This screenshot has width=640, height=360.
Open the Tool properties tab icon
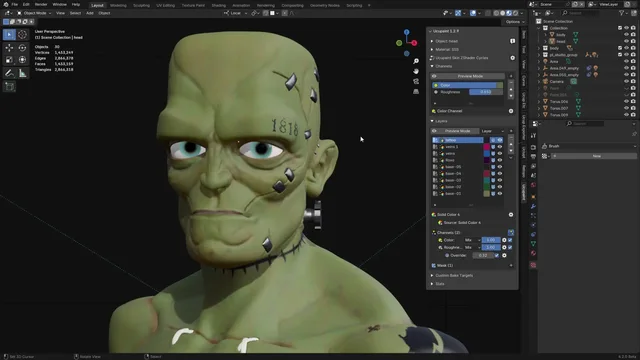[533, 136]
